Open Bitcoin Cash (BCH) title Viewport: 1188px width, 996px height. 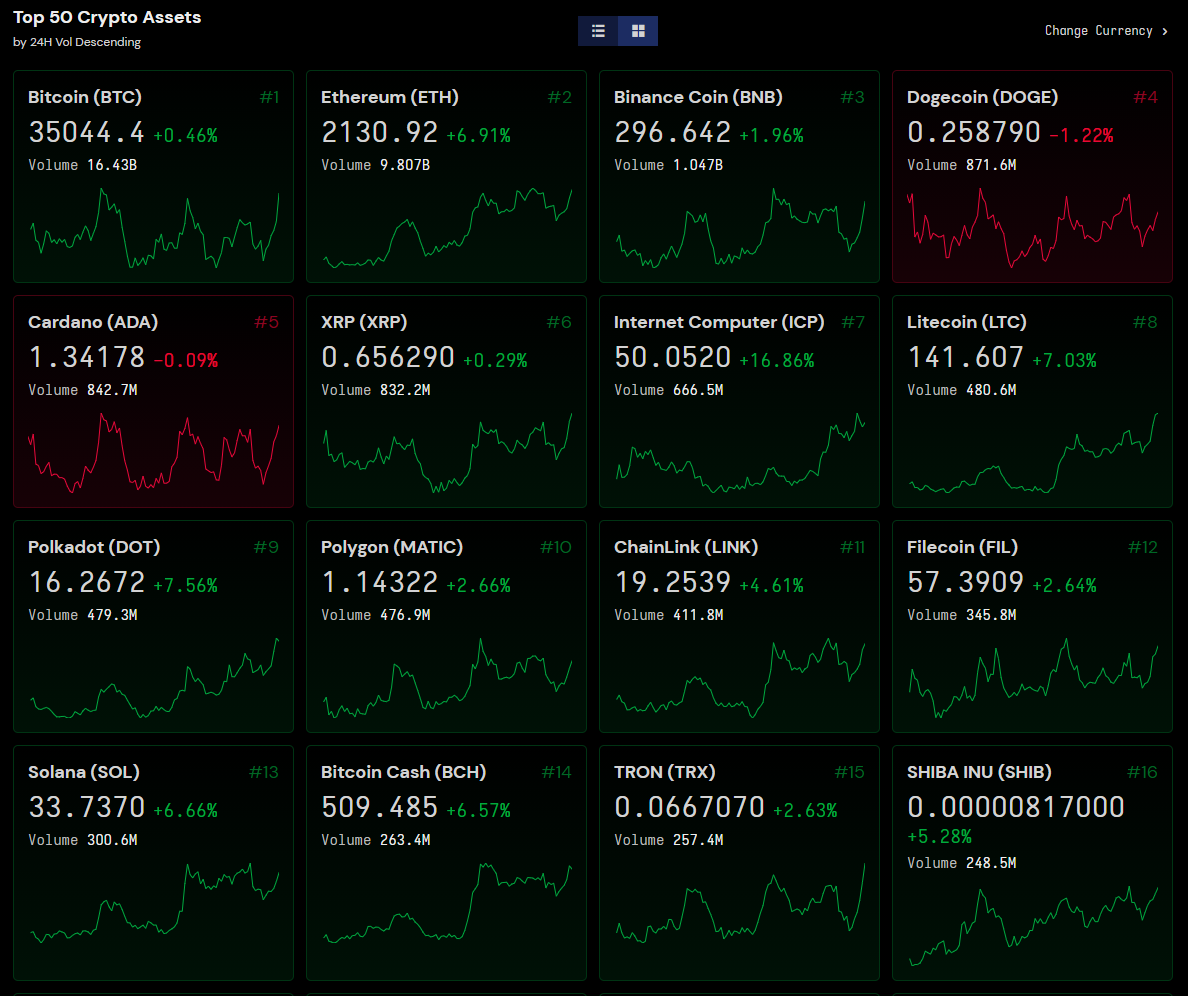[403, 772]
